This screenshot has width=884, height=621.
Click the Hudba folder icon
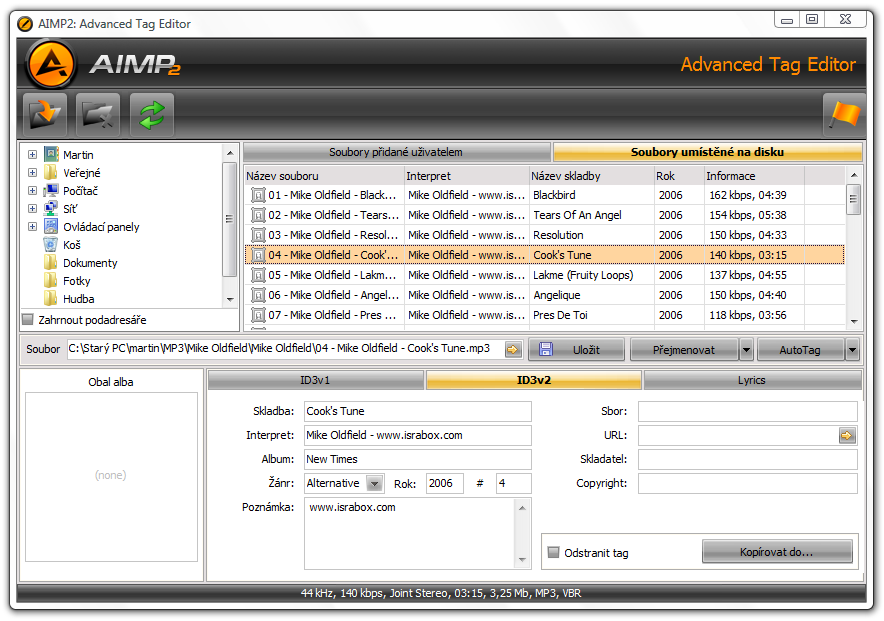(51, 299)
